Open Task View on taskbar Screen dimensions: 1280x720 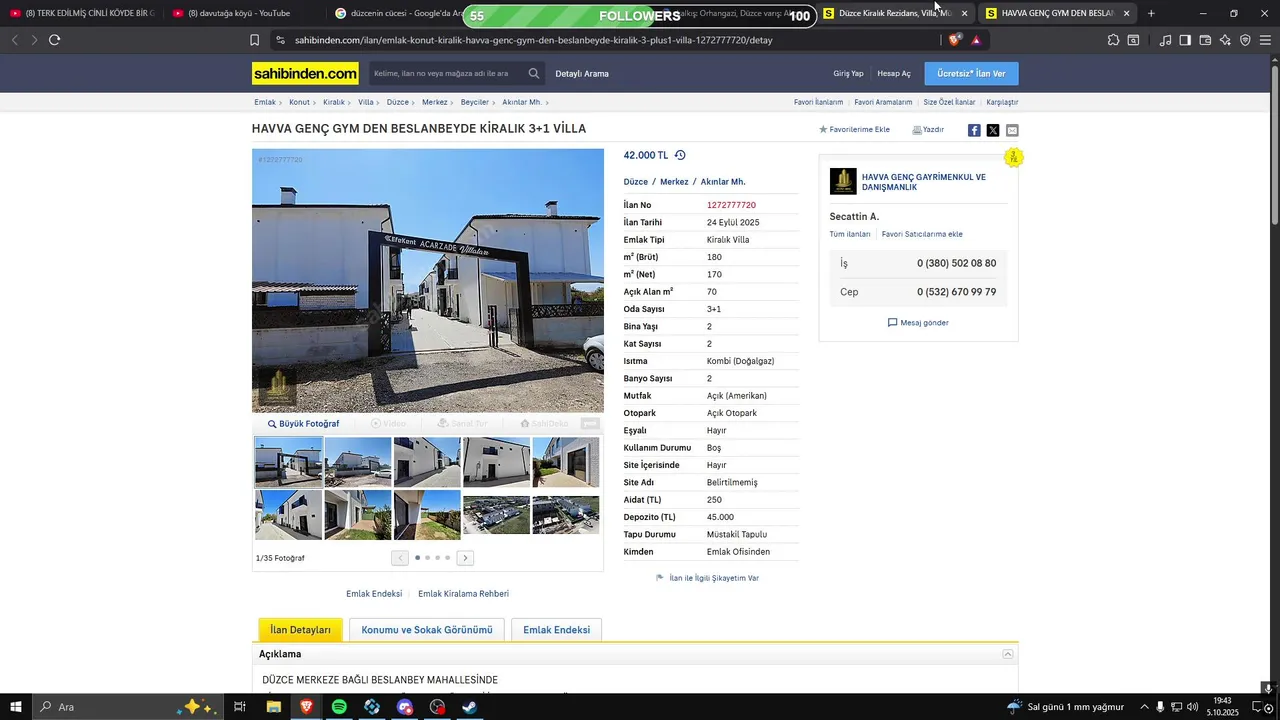(x=239, y=707)
